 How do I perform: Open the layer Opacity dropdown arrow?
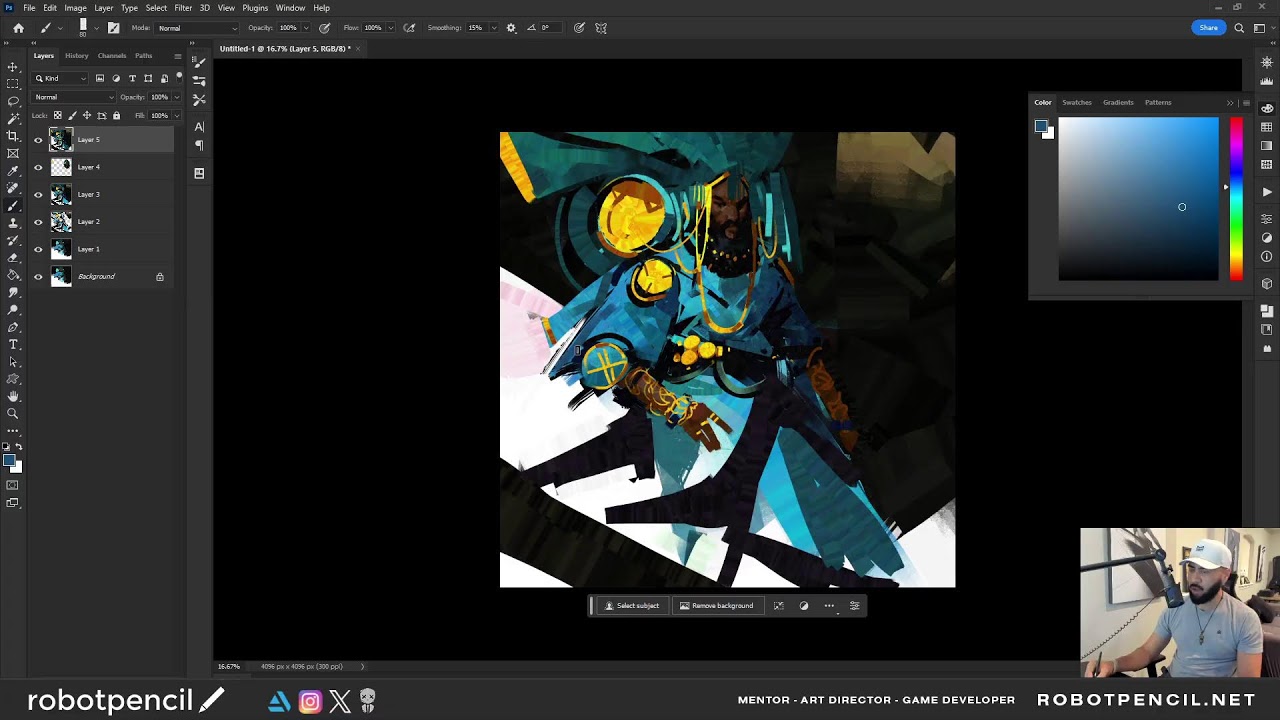point(176,97)
